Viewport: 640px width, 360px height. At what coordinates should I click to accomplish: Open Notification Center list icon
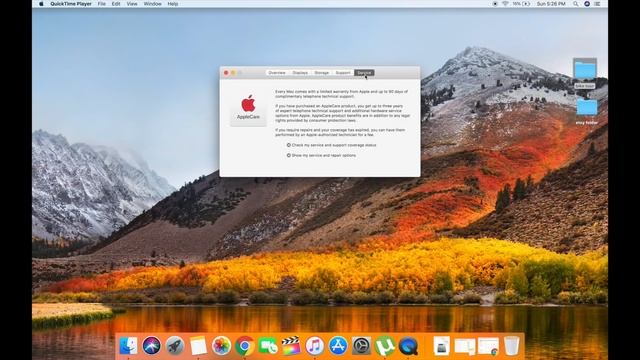[x=598, y=4]
